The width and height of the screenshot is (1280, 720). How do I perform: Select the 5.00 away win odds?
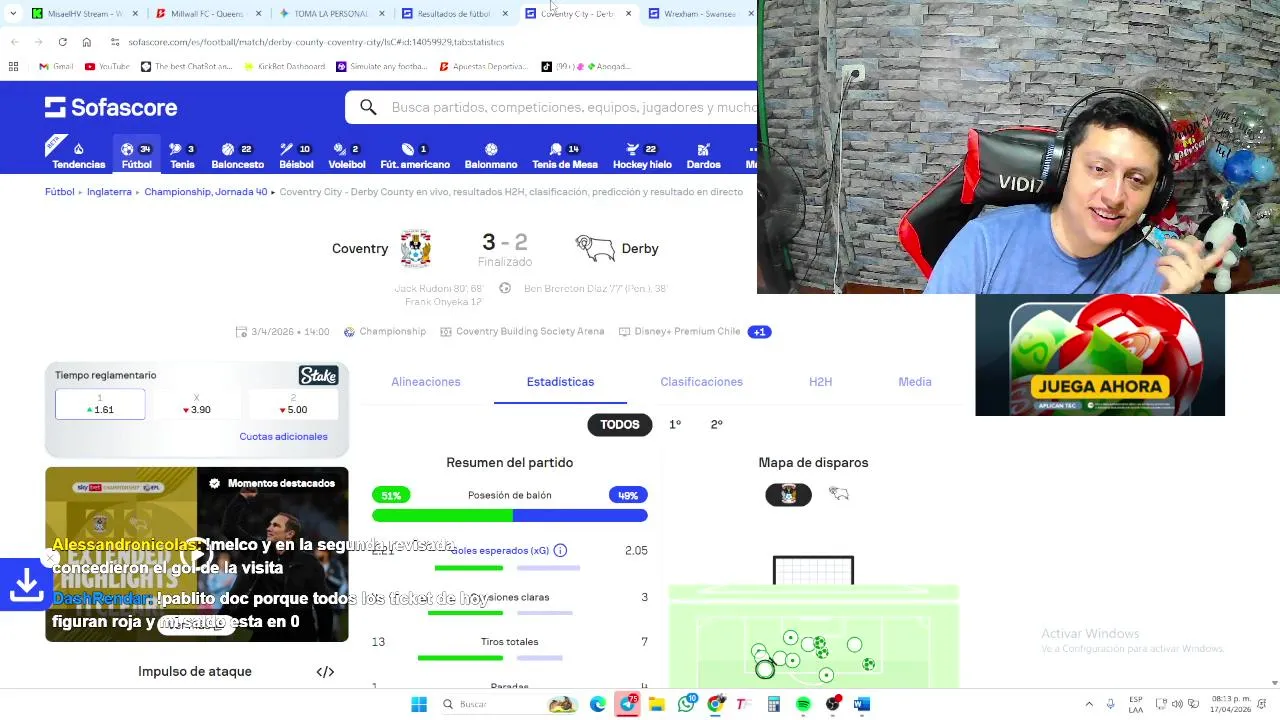(293, 405)
